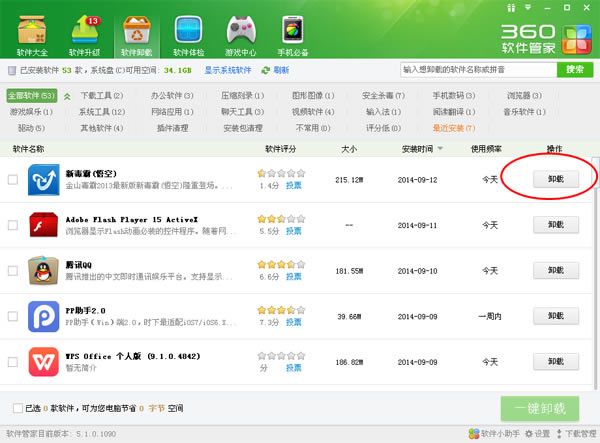The height and width of the screenshot is (443, 600).
Task: Click the uninstall search input field
Action: coord(478,70)
